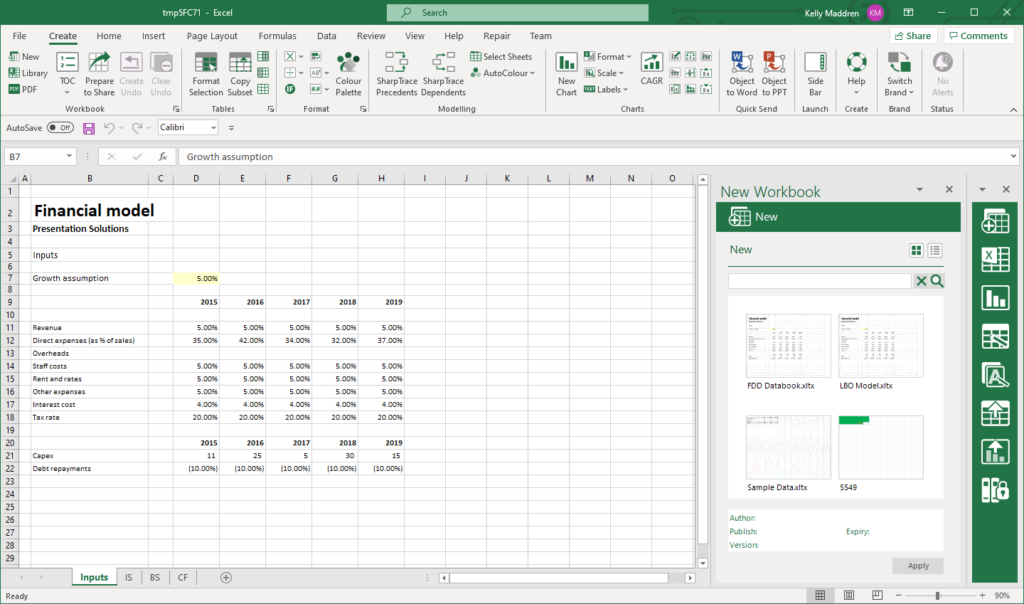
Task: Select the LBO Model.xltx template thumbnail
Action: coord(881,345)
